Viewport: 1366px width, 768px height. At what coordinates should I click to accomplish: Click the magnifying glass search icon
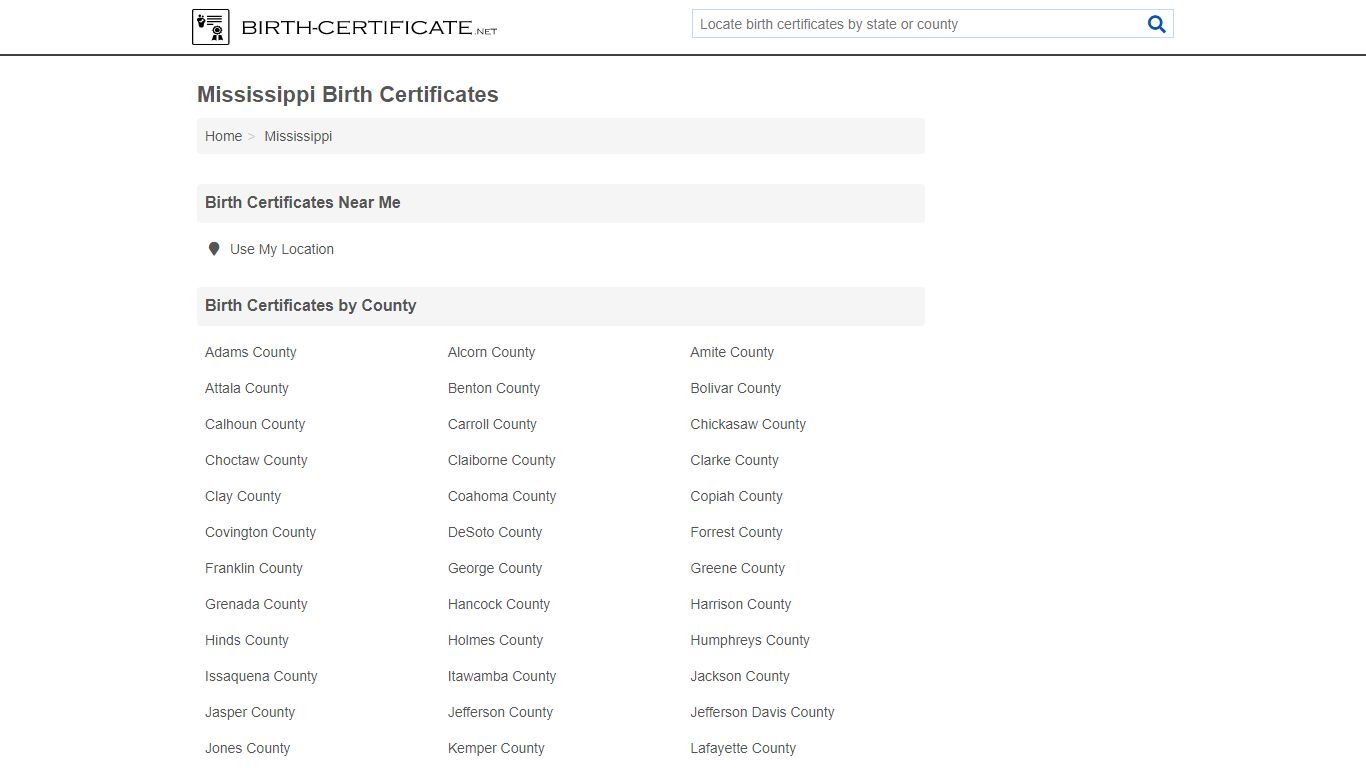[1157, 24]
